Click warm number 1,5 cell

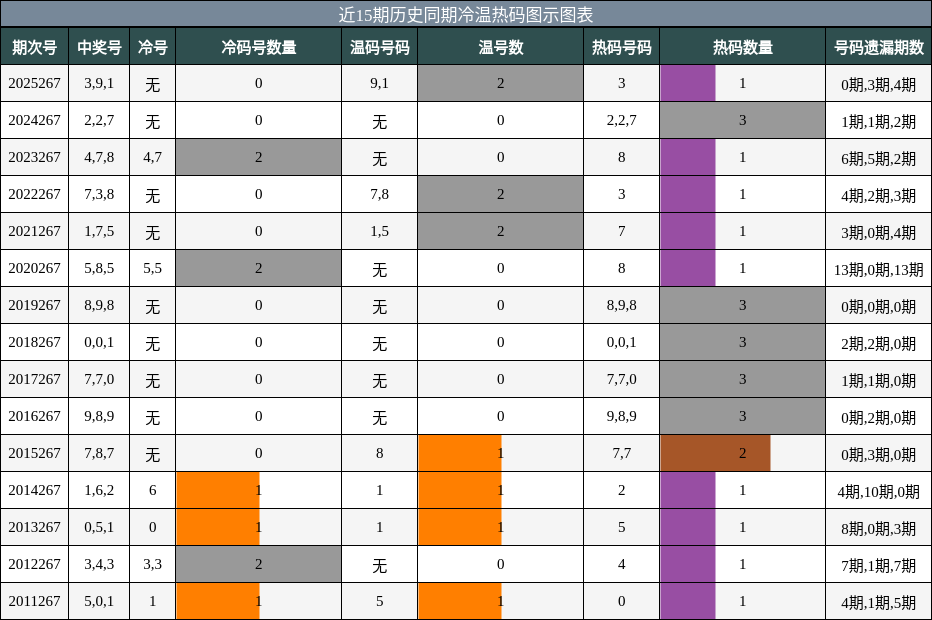[380, 231]
